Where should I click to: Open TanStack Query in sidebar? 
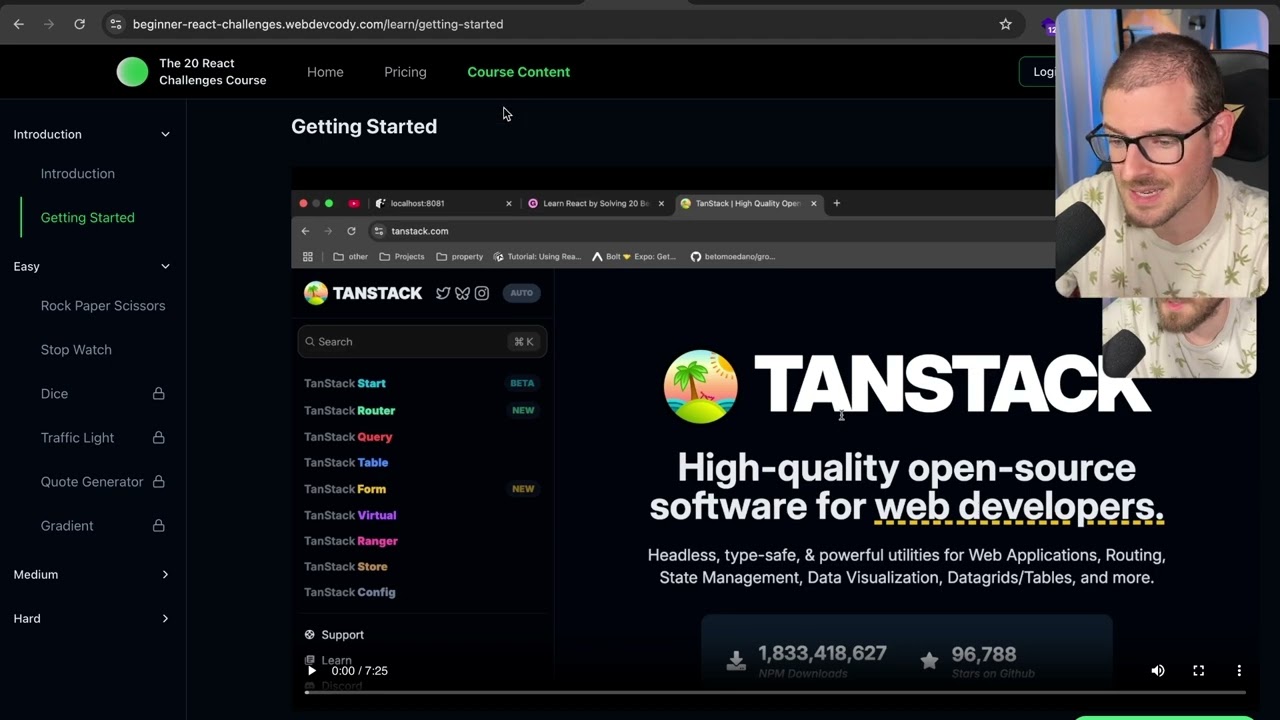tap(348, 437)
